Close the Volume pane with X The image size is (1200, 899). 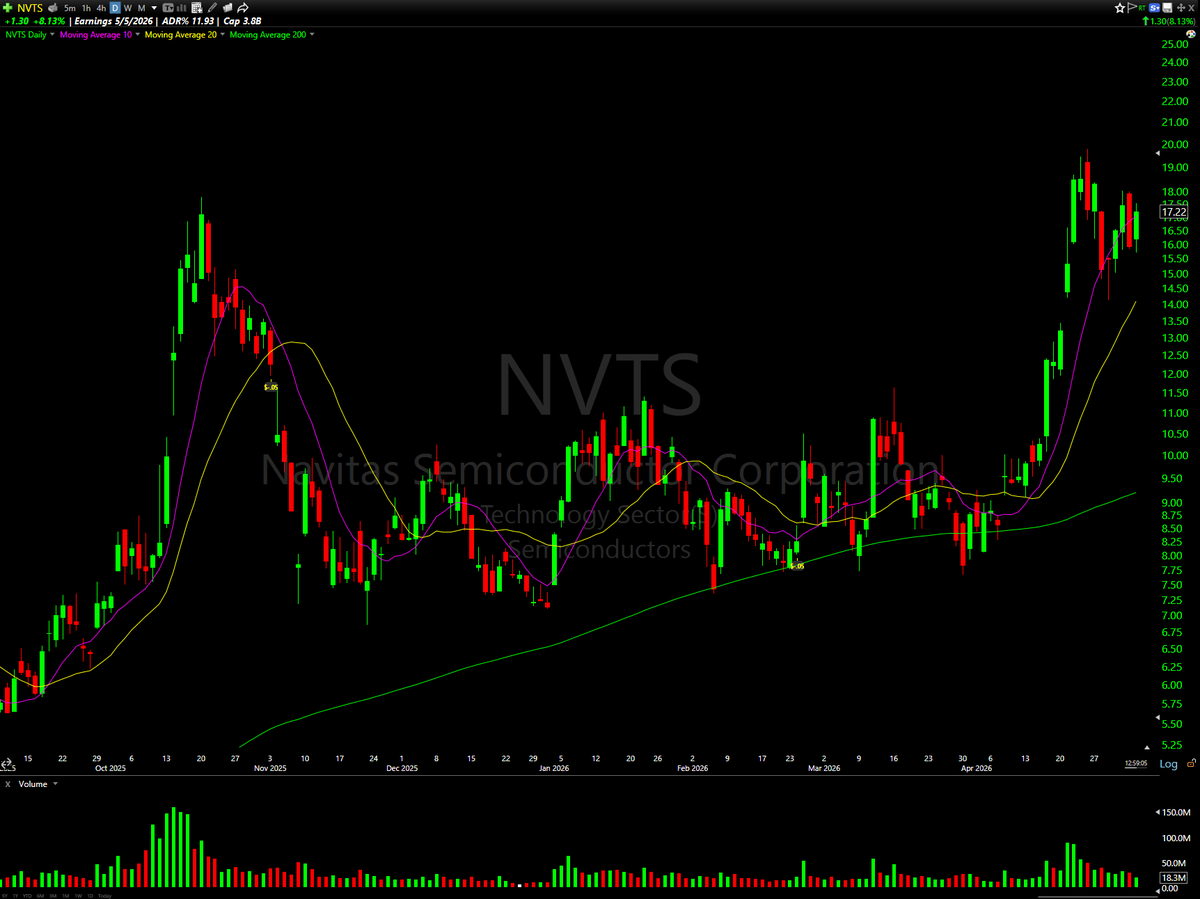pos(7,784)
